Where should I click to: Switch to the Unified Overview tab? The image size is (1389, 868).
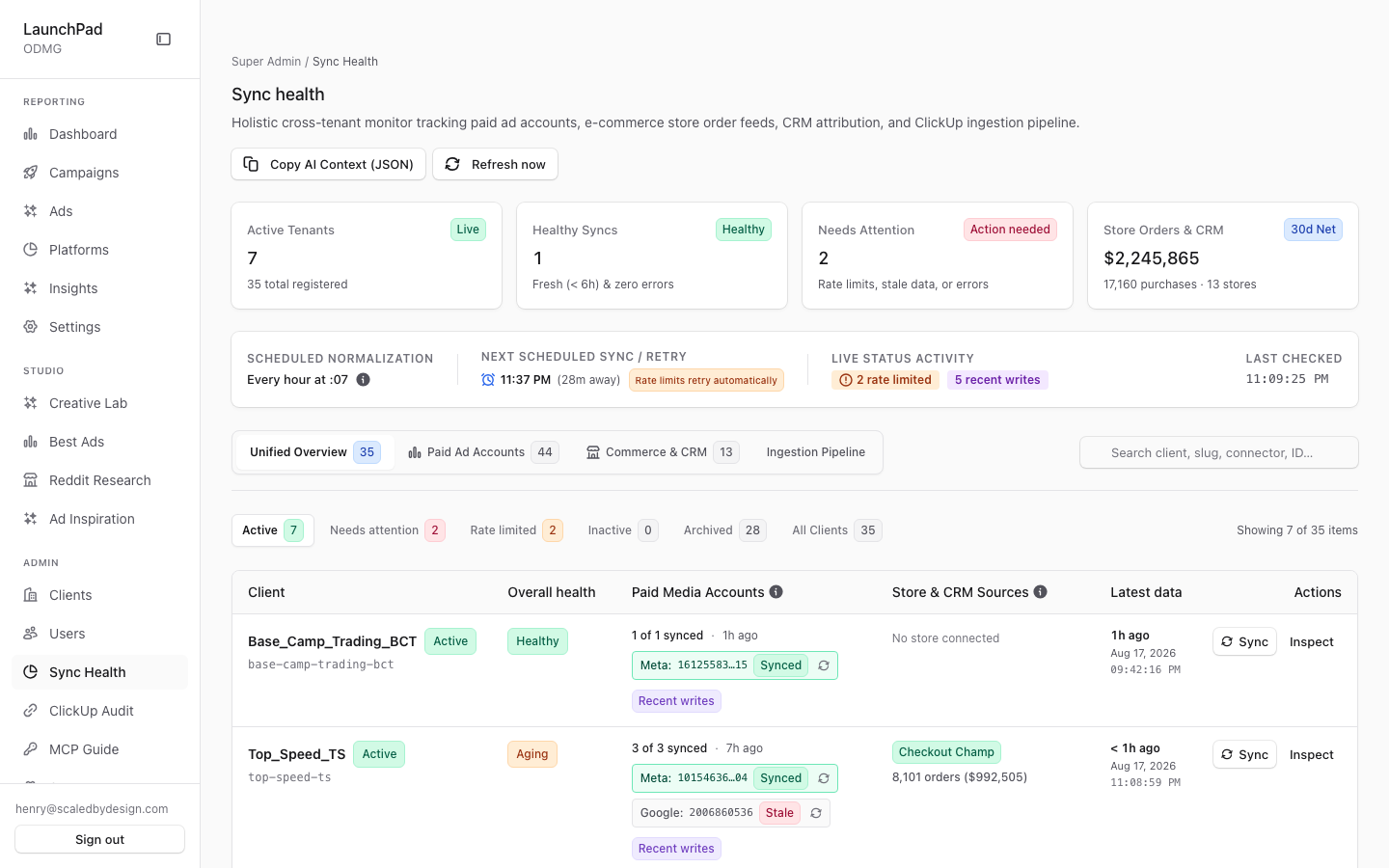click(314, 452)
